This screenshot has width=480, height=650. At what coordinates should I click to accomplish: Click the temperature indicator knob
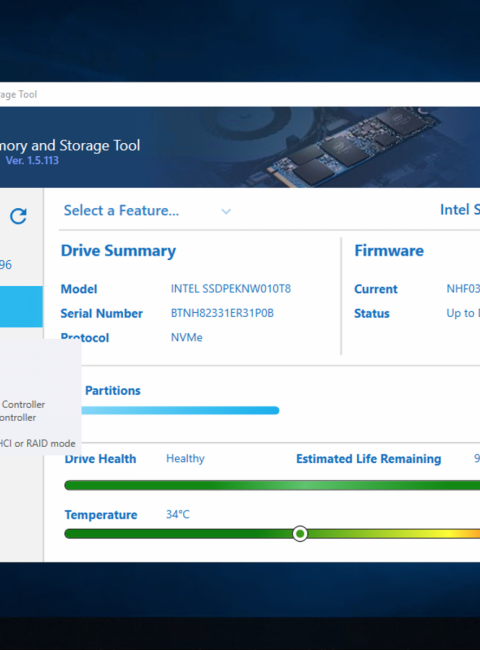pos(300,534)
